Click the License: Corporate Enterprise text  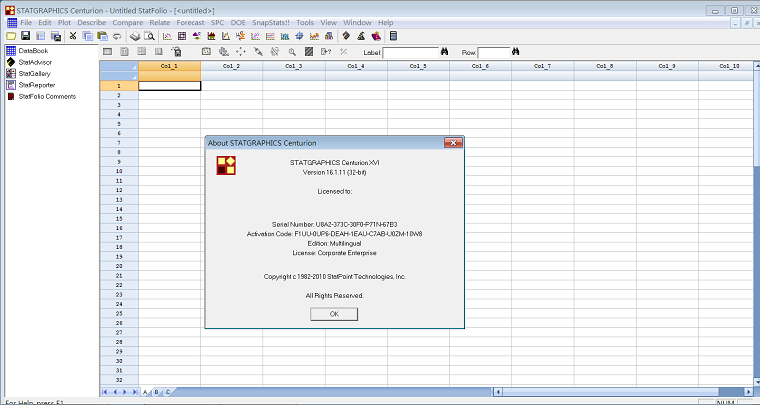[334, 253]
